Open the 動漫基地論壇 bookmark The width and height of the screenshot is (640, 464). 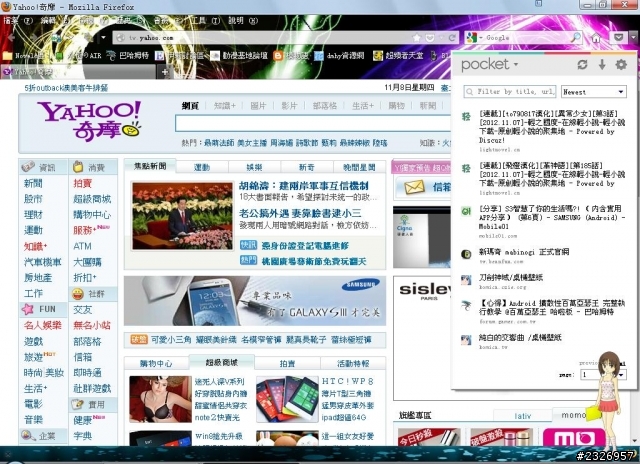(x=239, y=56)
